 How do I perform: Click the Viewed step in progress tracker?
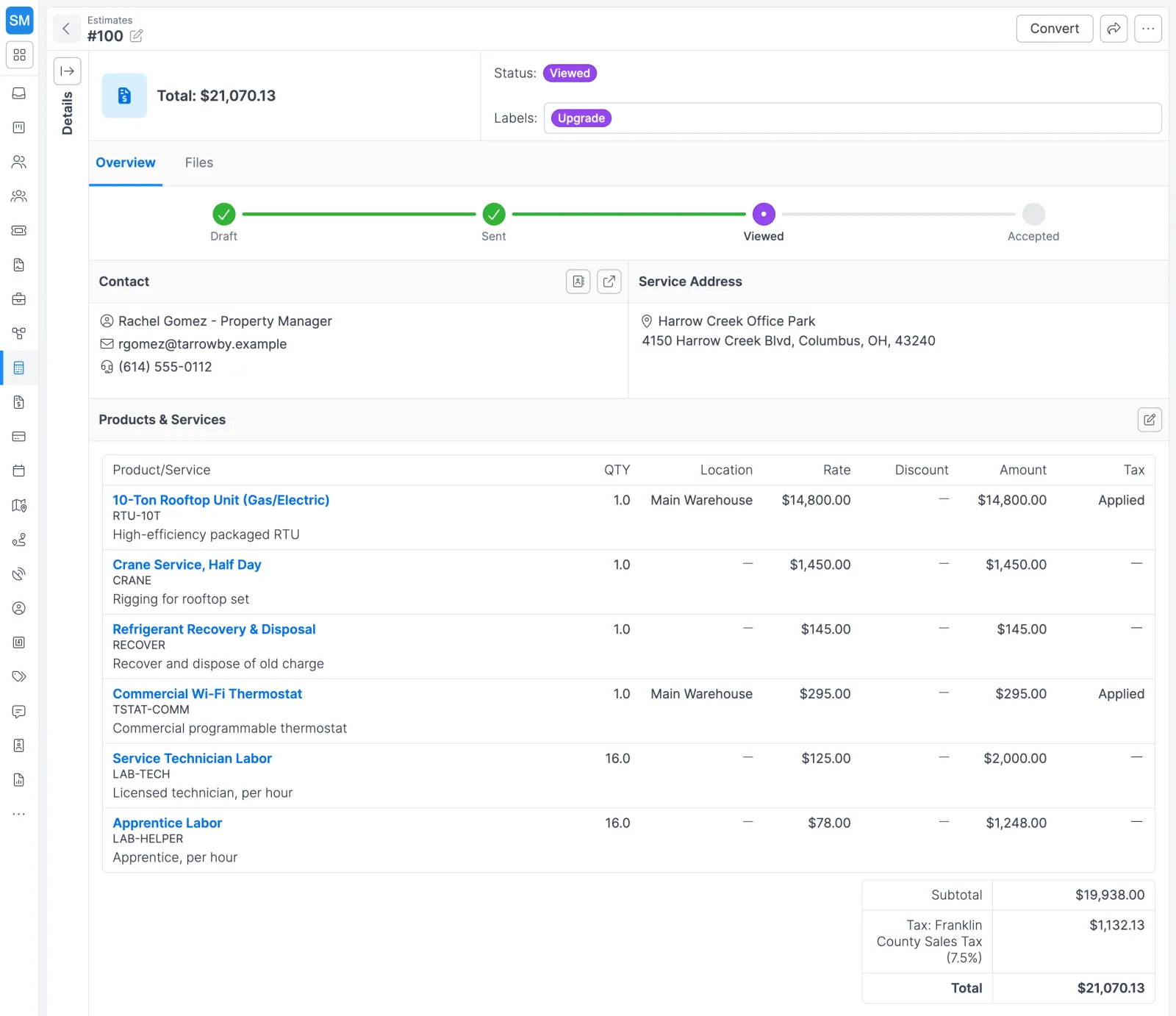tap(764, 214)
